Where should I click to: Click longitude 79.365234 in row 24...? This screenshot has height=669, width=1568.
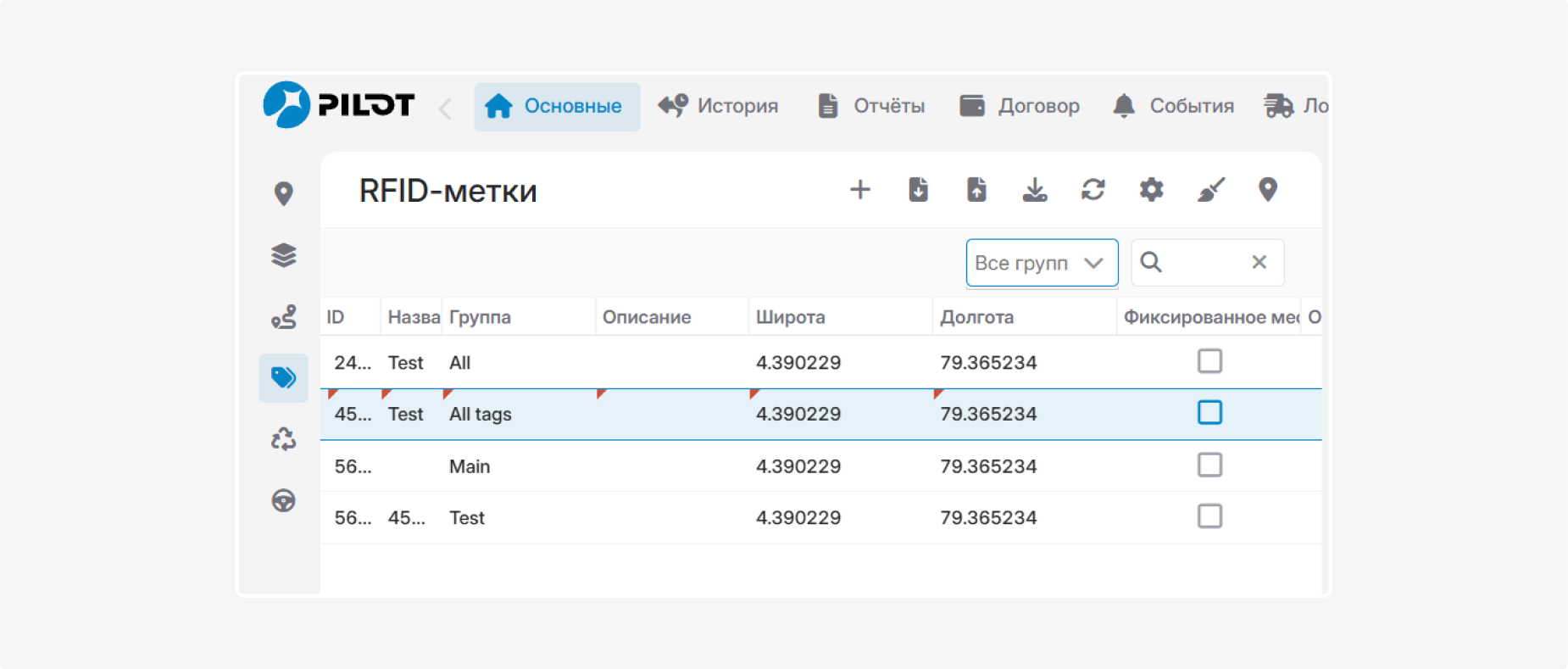988,363
